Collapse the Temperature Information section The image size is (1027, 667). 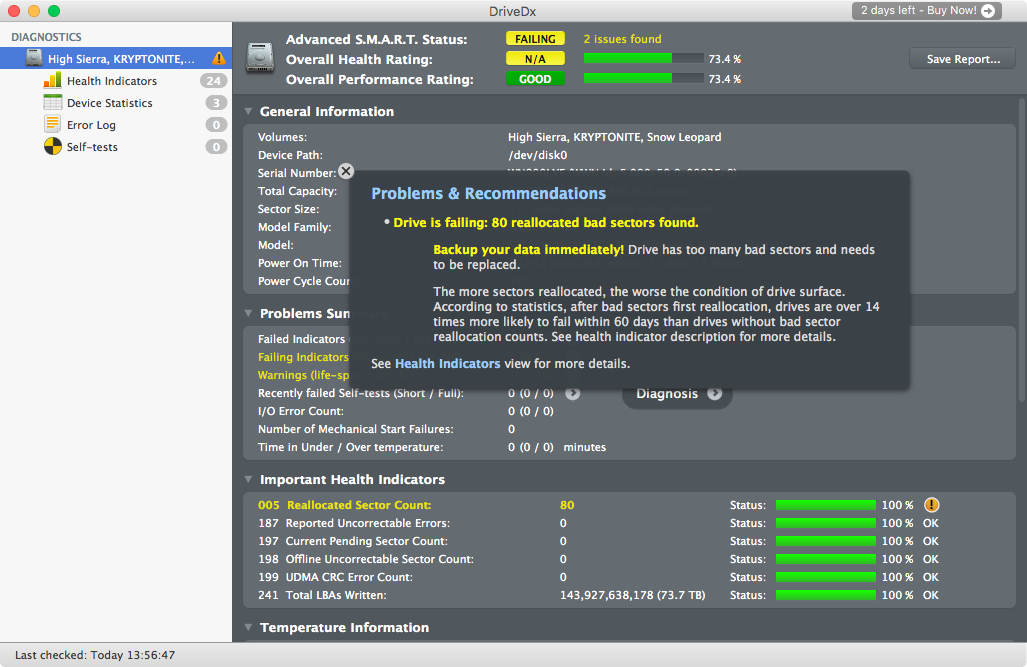point(248,627)
